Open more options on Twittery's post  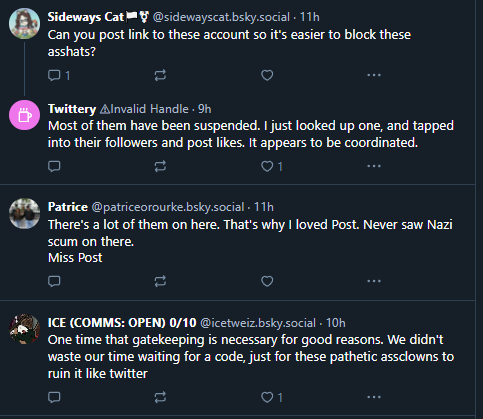374,166
